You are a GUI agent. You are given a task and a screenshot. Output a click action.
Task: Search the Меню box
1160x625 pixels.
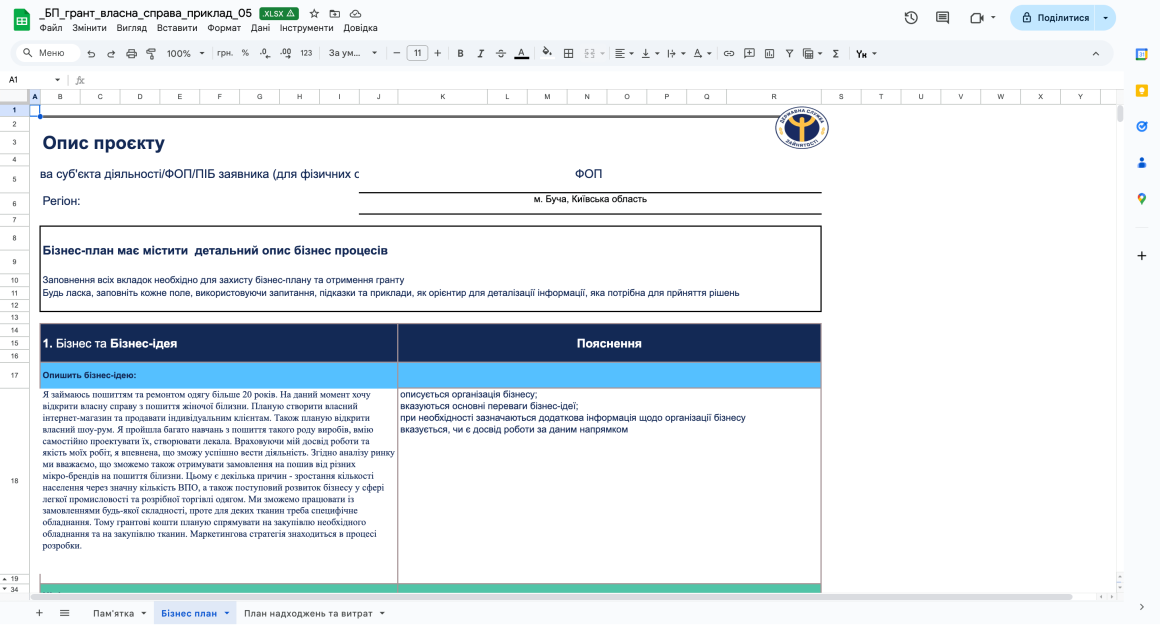point(48,53)
